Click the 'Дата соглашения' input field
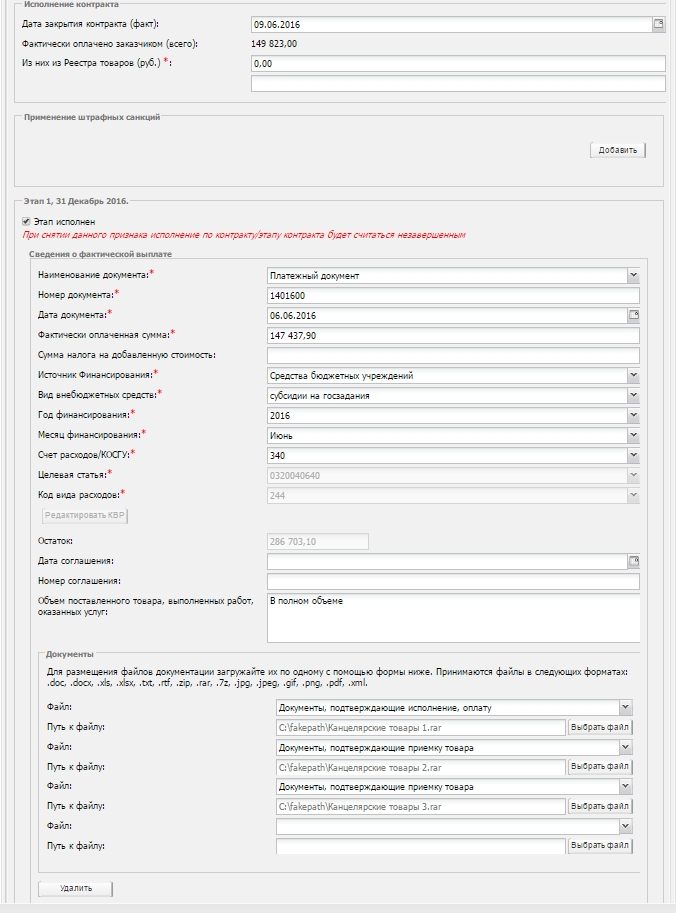The image size is (676, 913). [x=447, y=561]
